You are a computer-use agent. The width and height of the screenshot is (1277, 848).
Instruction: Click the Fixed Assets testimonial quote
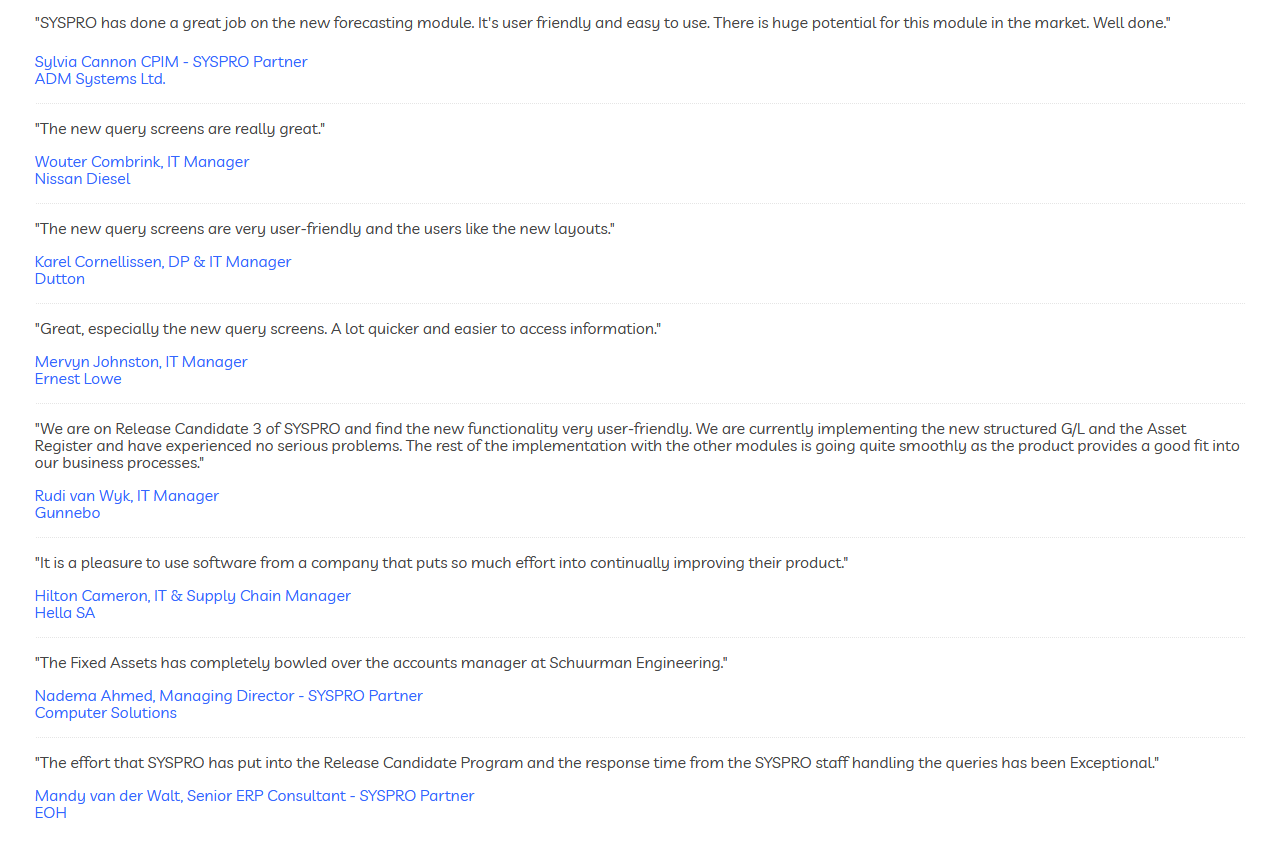[381, 663]
